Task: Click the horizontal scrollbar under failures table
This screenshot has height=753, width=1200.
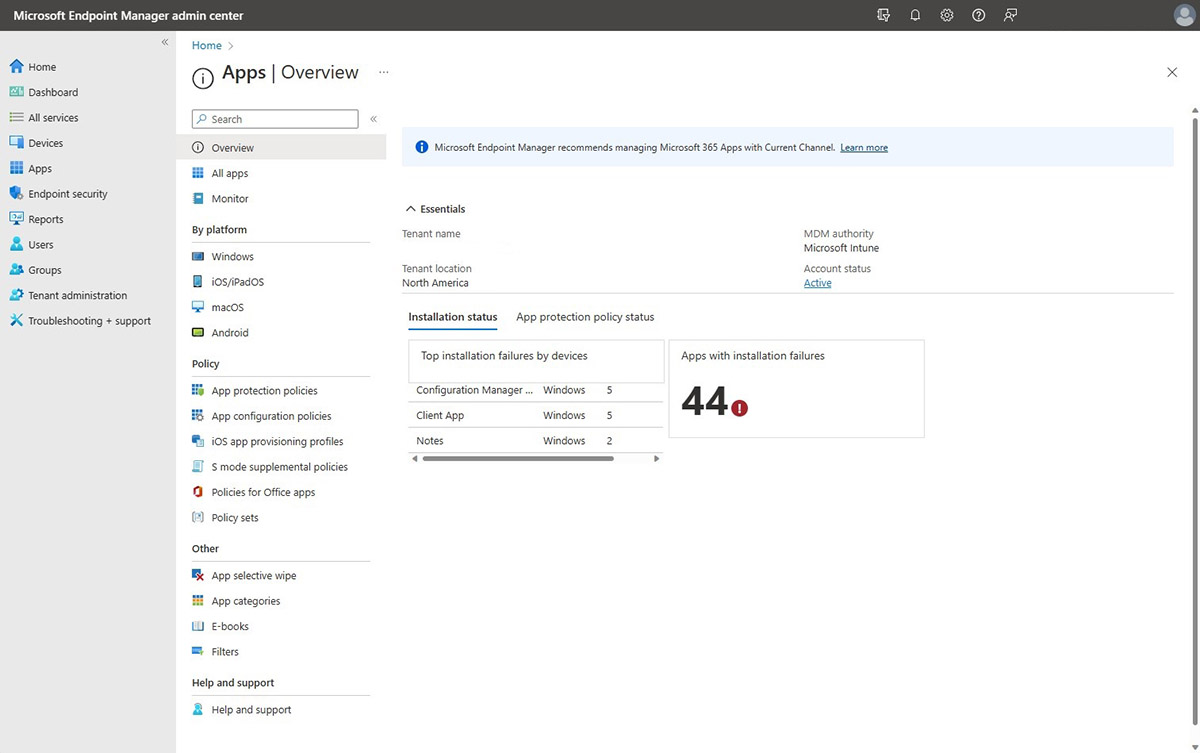Action: point(517,458)
